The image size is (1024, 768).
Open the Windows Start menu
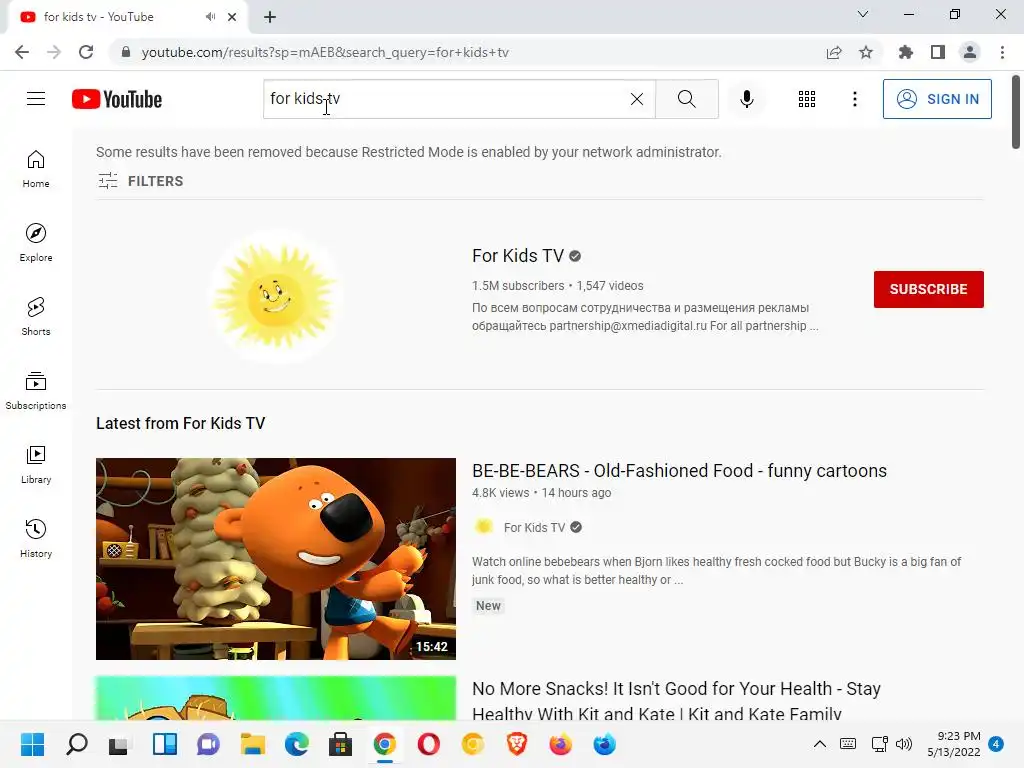[x=32, y=744]
